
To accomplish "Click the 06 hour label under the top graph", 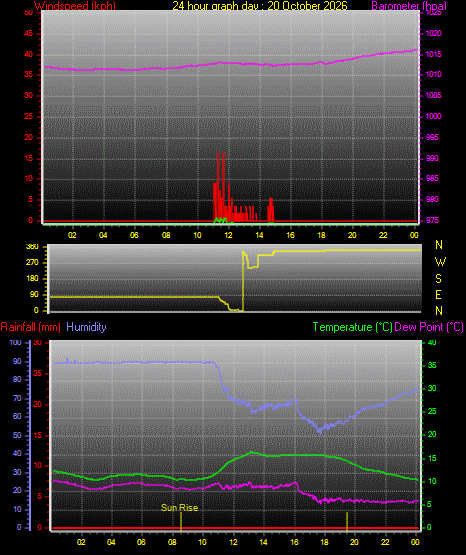I will point(134,235).
